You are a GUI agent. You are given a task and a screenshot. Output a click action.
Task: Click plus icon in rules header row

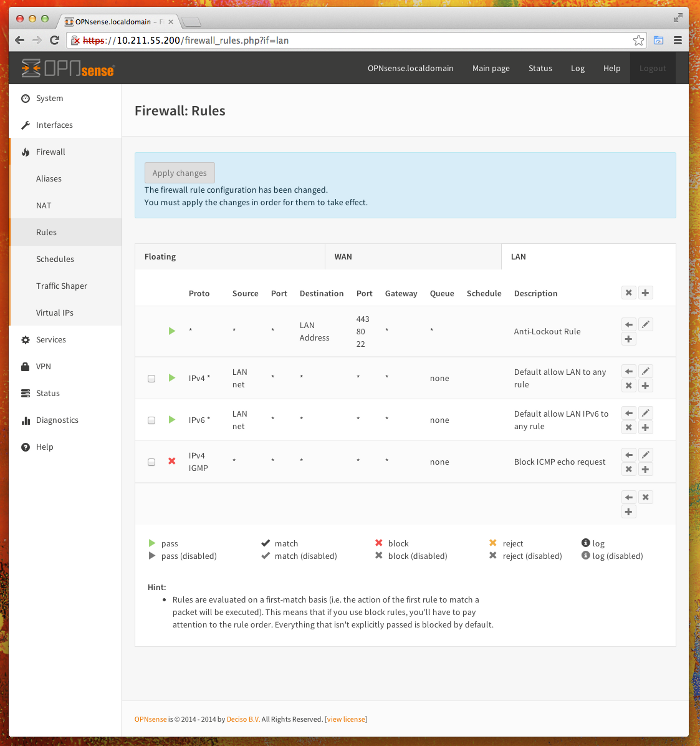645,293
